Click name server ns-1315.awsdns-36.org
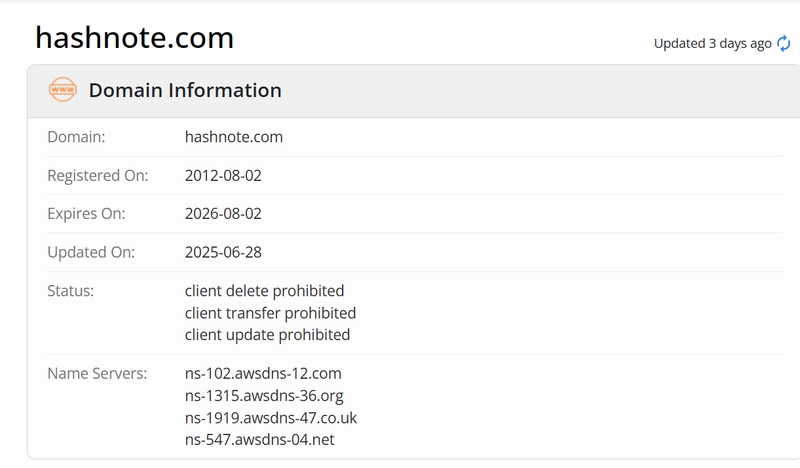800x468 pixels. (264, 396)
